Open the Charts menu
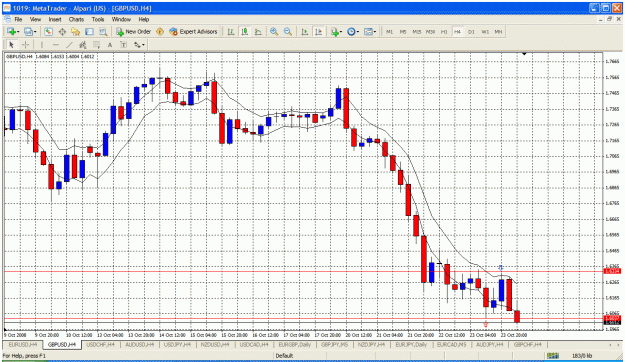This screenshot has height=362, width=625. [x=76, y=19]
